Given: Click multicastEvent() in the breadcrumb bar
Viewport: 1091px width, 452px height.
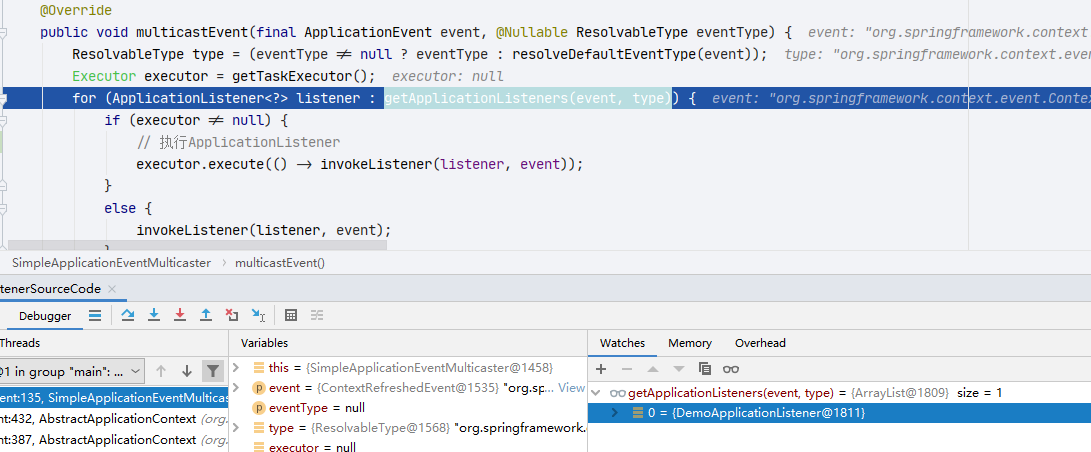Looking at the screenshot, I should tap(280, 263).
